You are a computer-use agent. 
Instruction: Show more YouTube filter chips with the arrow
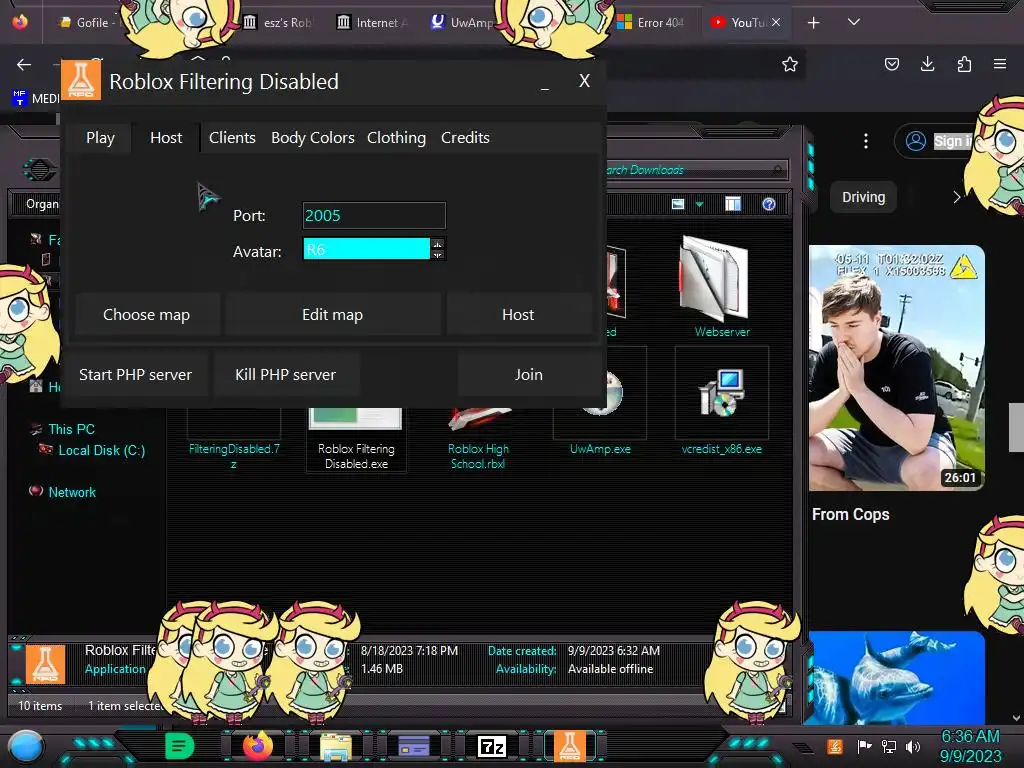click(957, 197)
